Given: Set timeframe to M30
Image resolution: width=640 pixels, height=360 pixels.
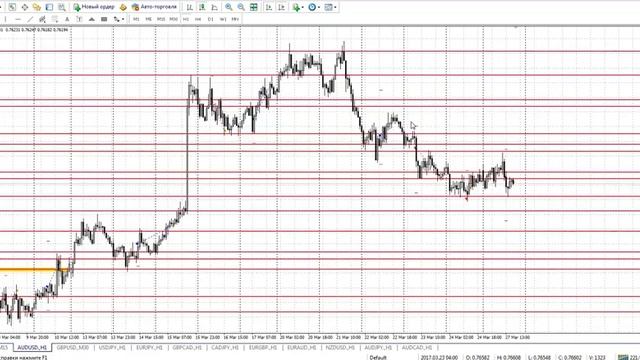Looking at the screenshot, I should click(x=173, y=19).
